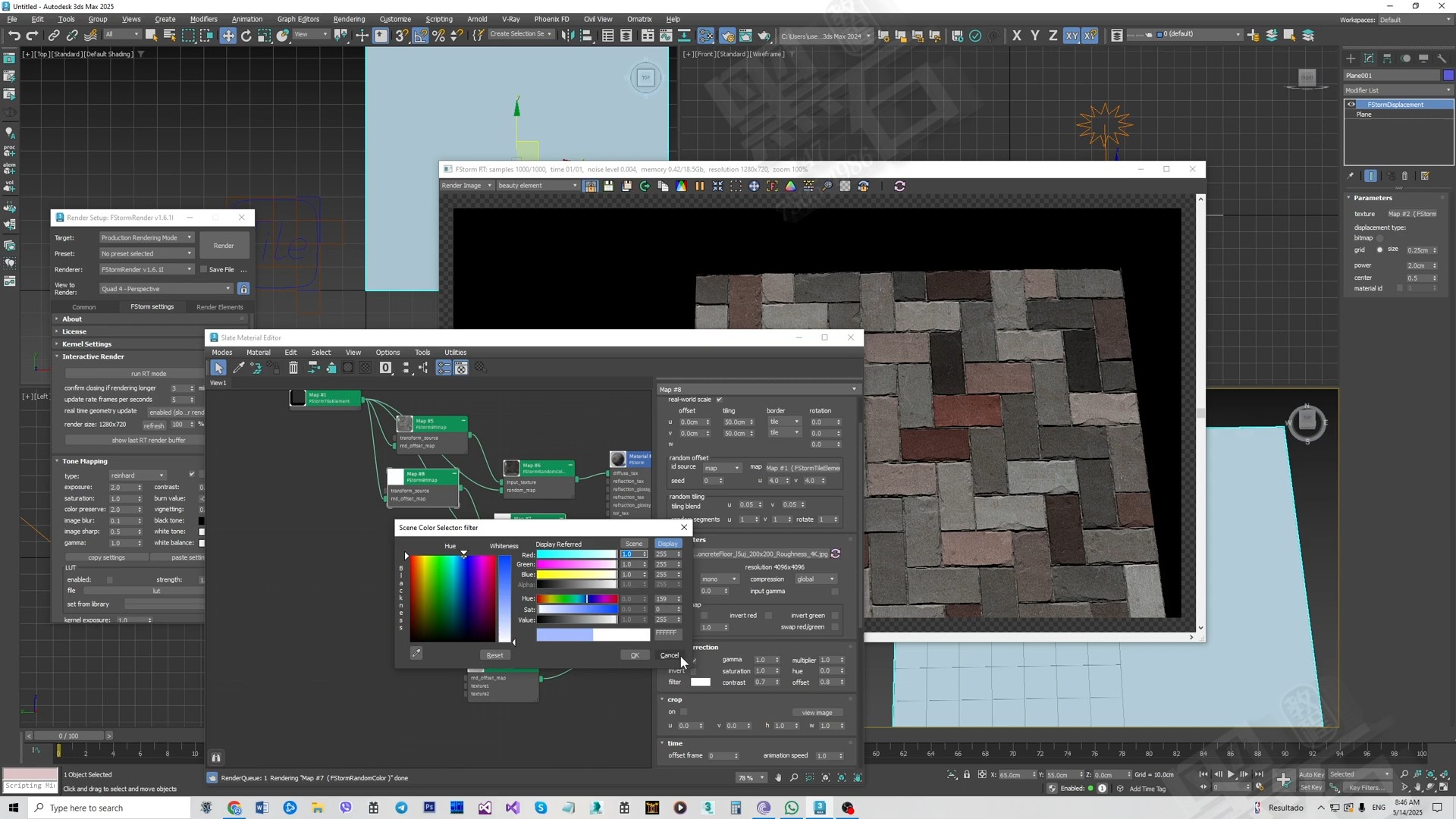Select the region render tool in FStorm RT
Screen dimensions: 1456x819
[x=736, y=186]
